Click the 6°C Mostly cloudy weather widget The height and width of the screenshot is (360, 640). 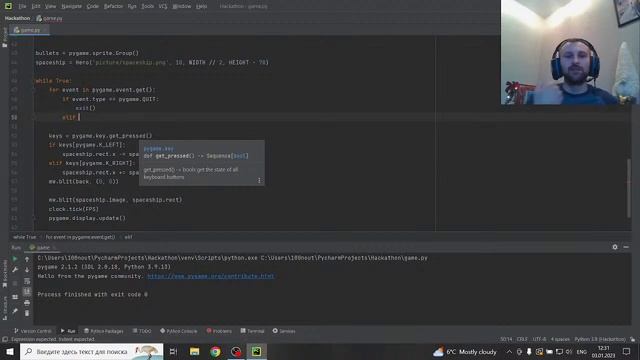click(465, 351)
